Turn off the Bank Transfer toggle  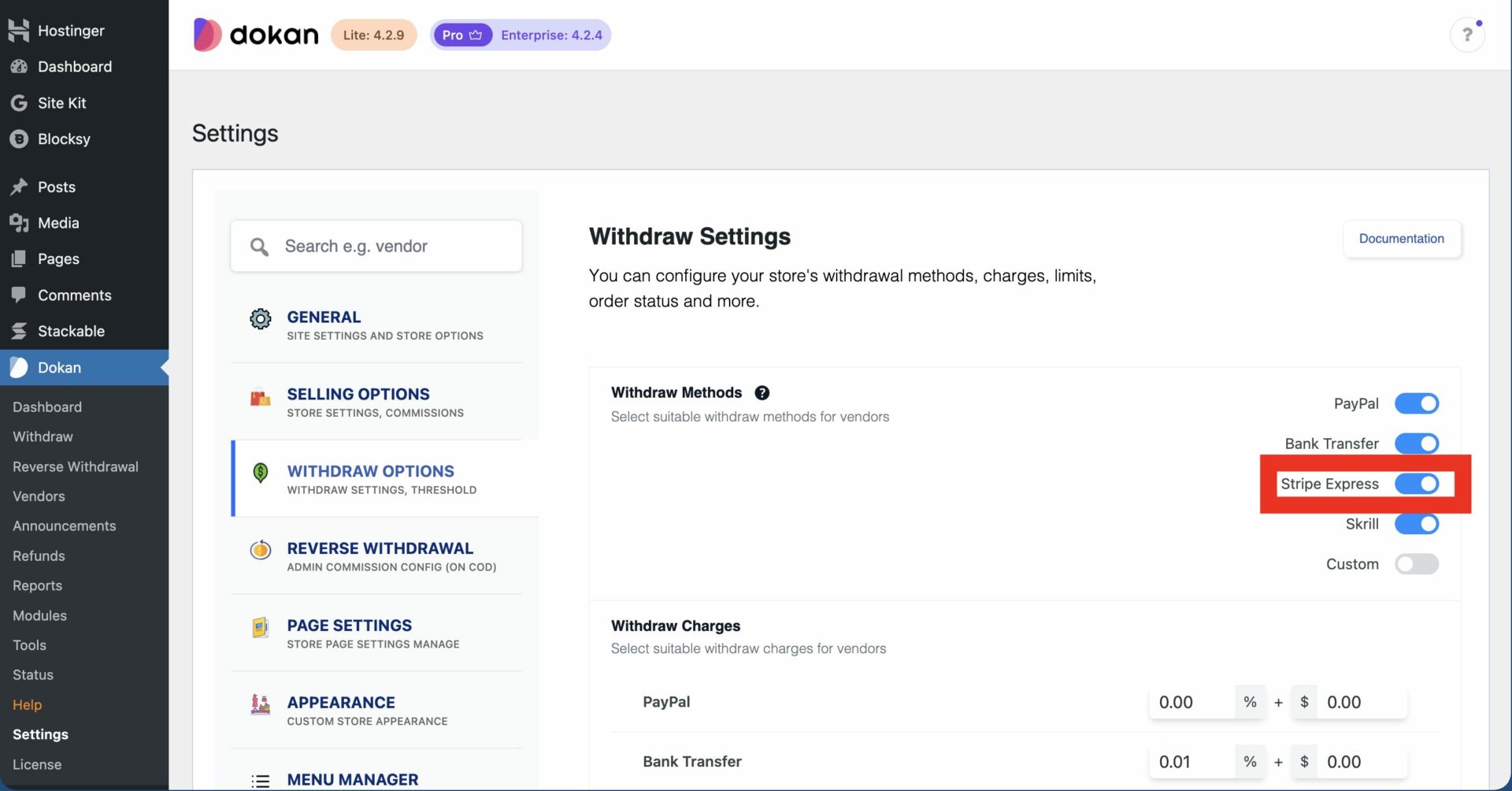coord(1416,444)
